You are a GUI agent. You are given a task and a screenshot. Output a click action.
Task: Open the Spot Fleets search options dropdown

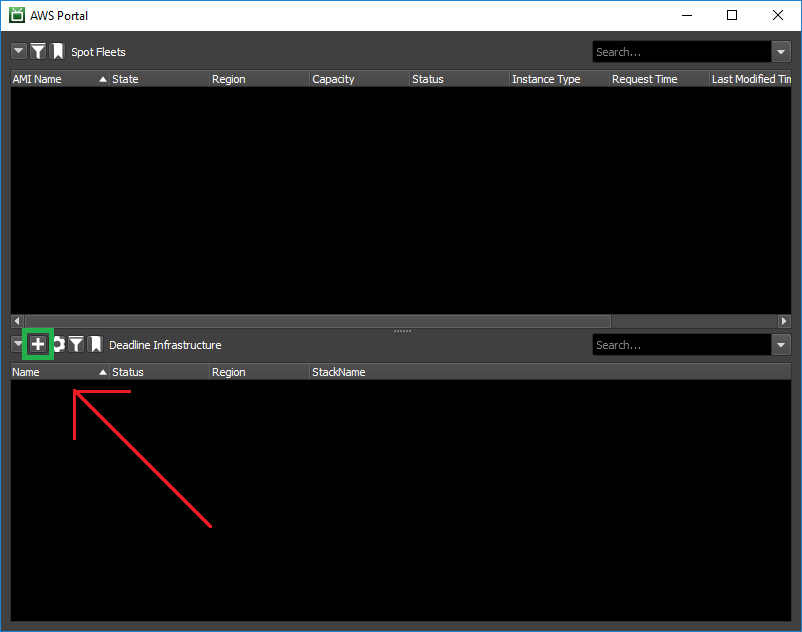781,52
